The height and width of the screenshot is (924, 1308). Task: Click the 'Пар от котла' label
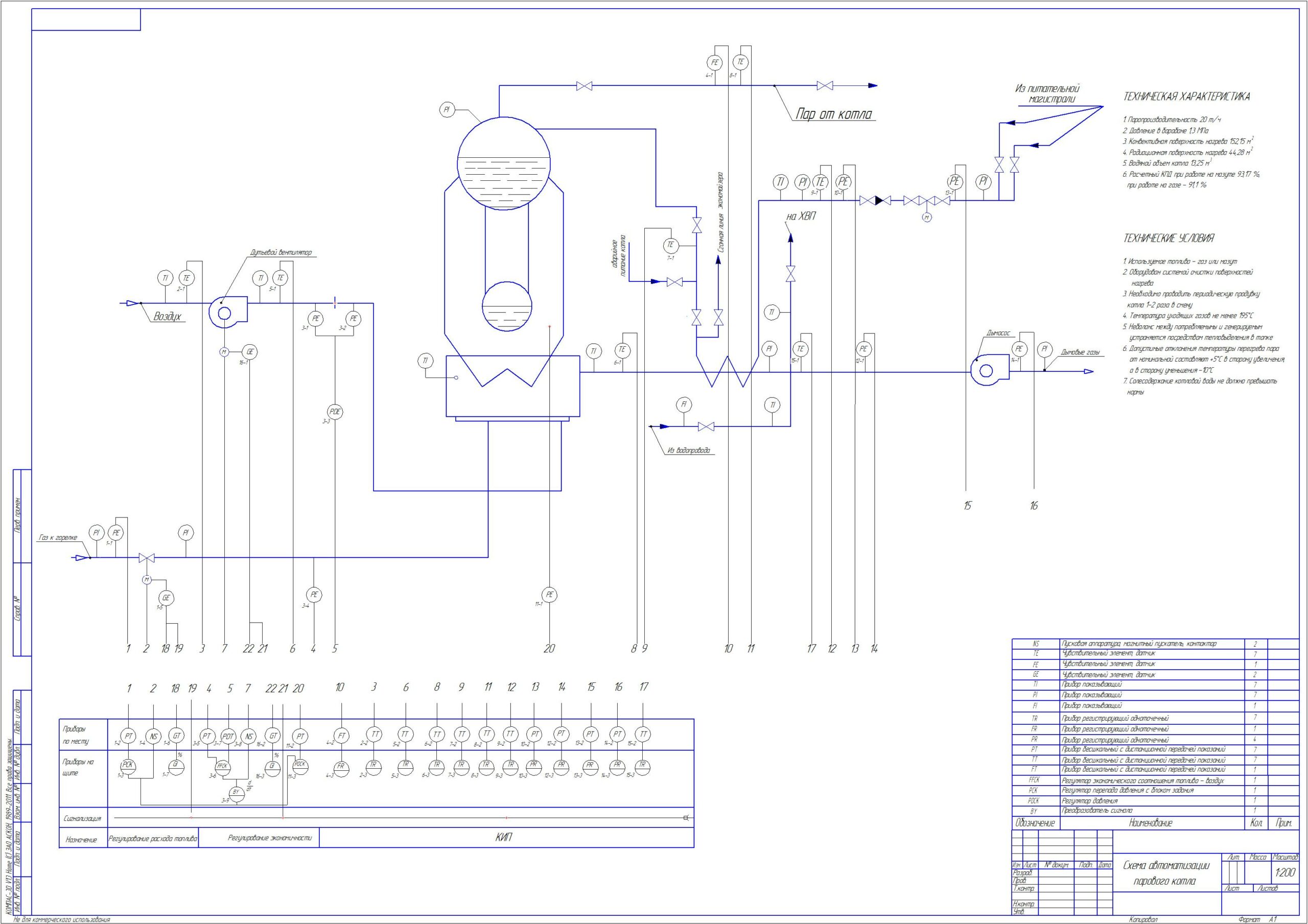(x=834, y=114)
